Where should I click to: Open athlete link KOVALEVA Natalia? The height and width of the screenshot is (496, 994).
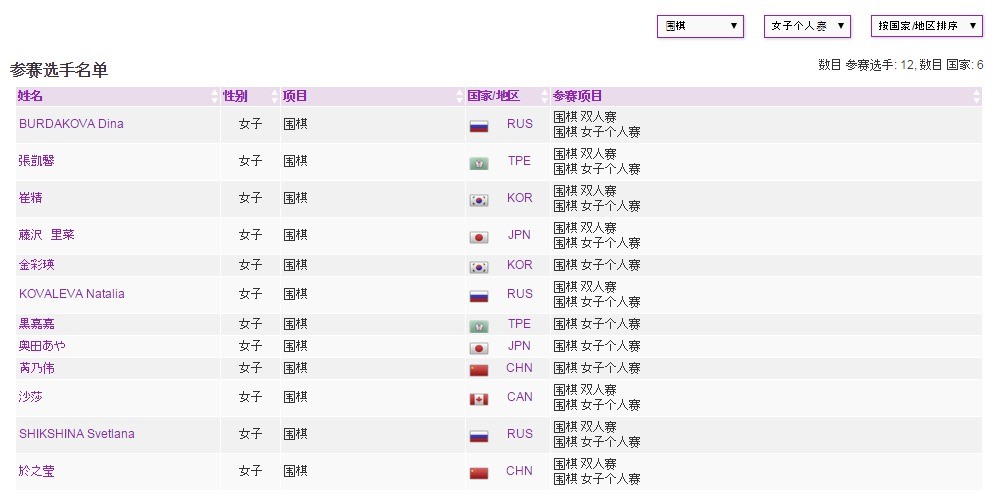click(x=72, y=294)
